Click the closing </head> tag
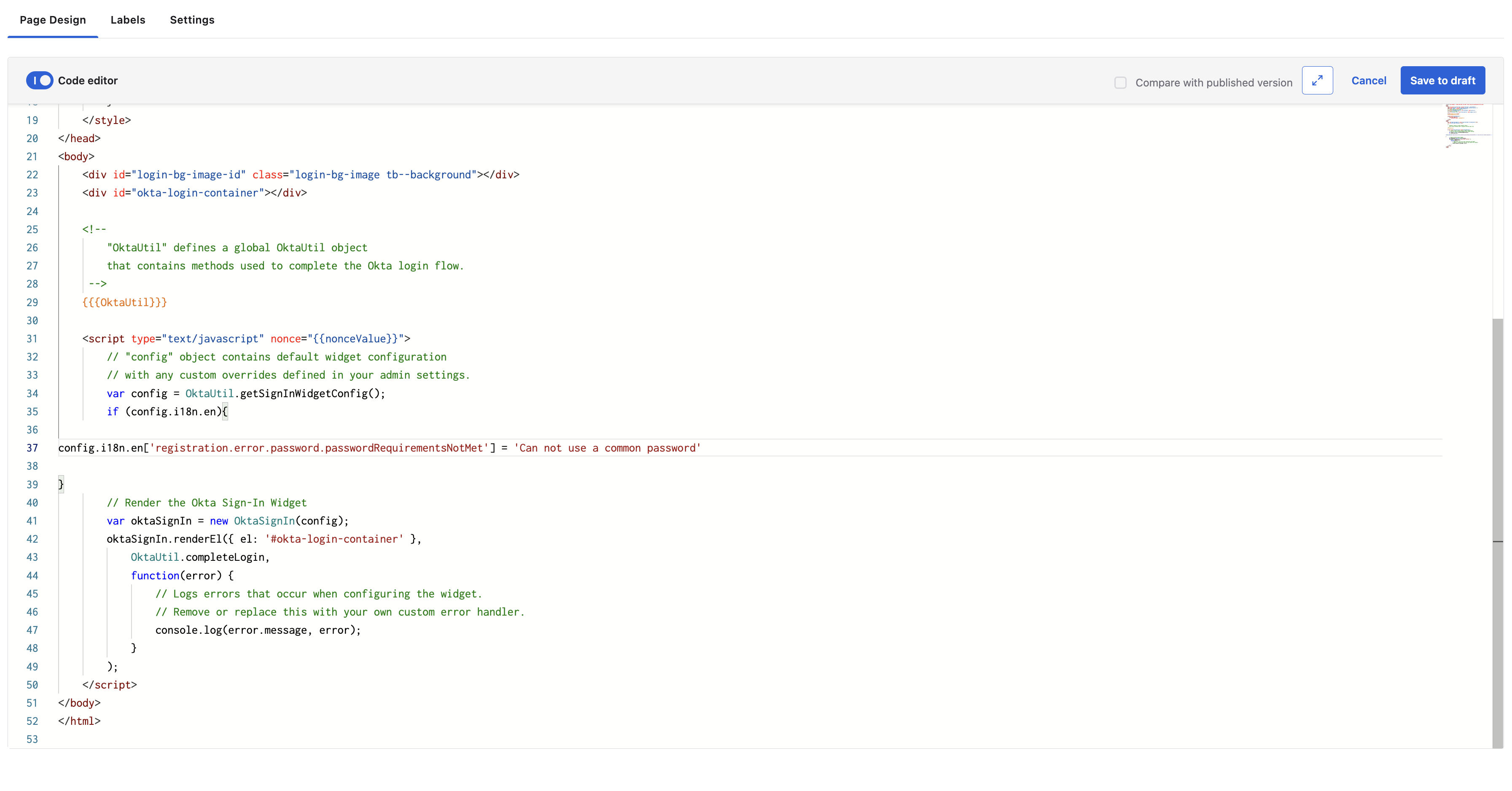The width and height of the screenshot is (1512, 791). 79,138
